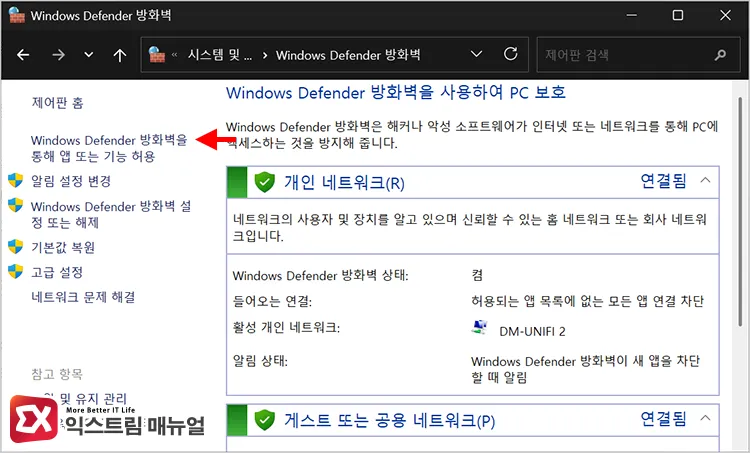Click '활성 개인 네트워크:' label
This screenshot has width=750, height=453.
(x=286, y=328)
